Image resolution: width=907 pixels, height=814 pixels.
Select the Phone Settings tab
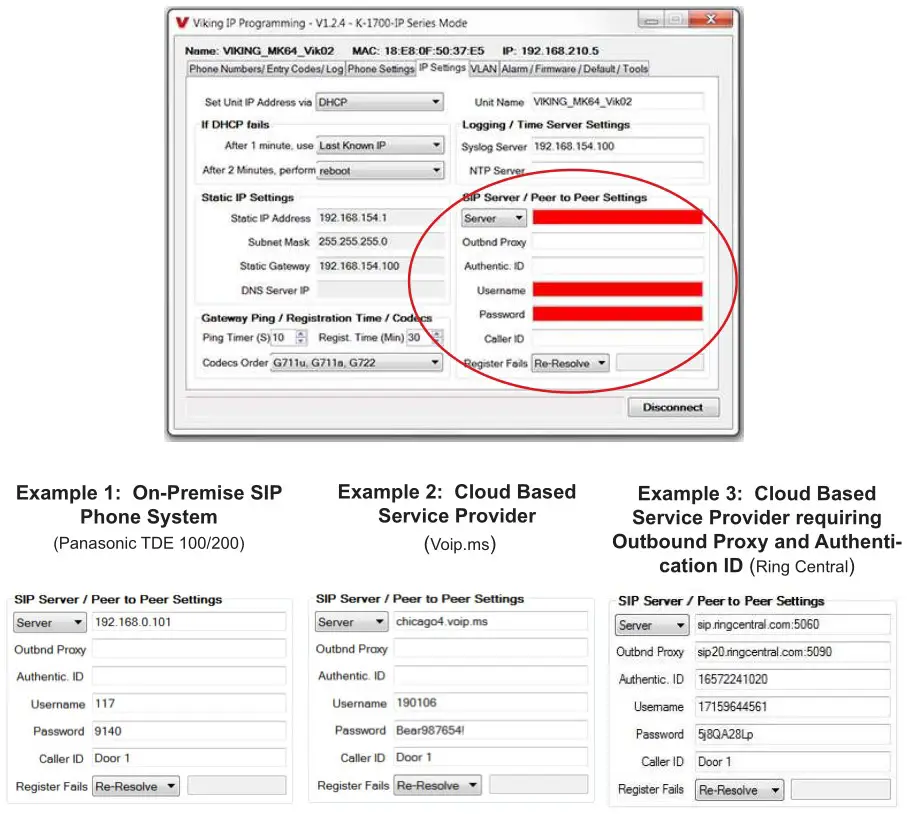[x=380, y=68]
